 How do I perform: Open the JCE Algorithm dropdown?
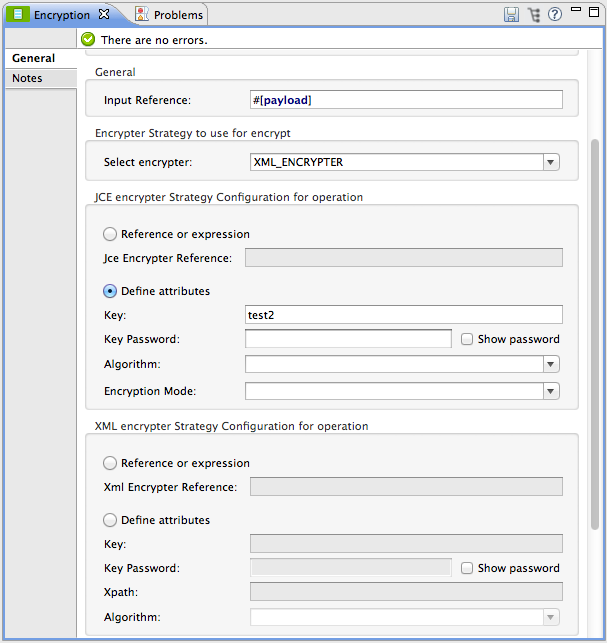click(551, 364)
